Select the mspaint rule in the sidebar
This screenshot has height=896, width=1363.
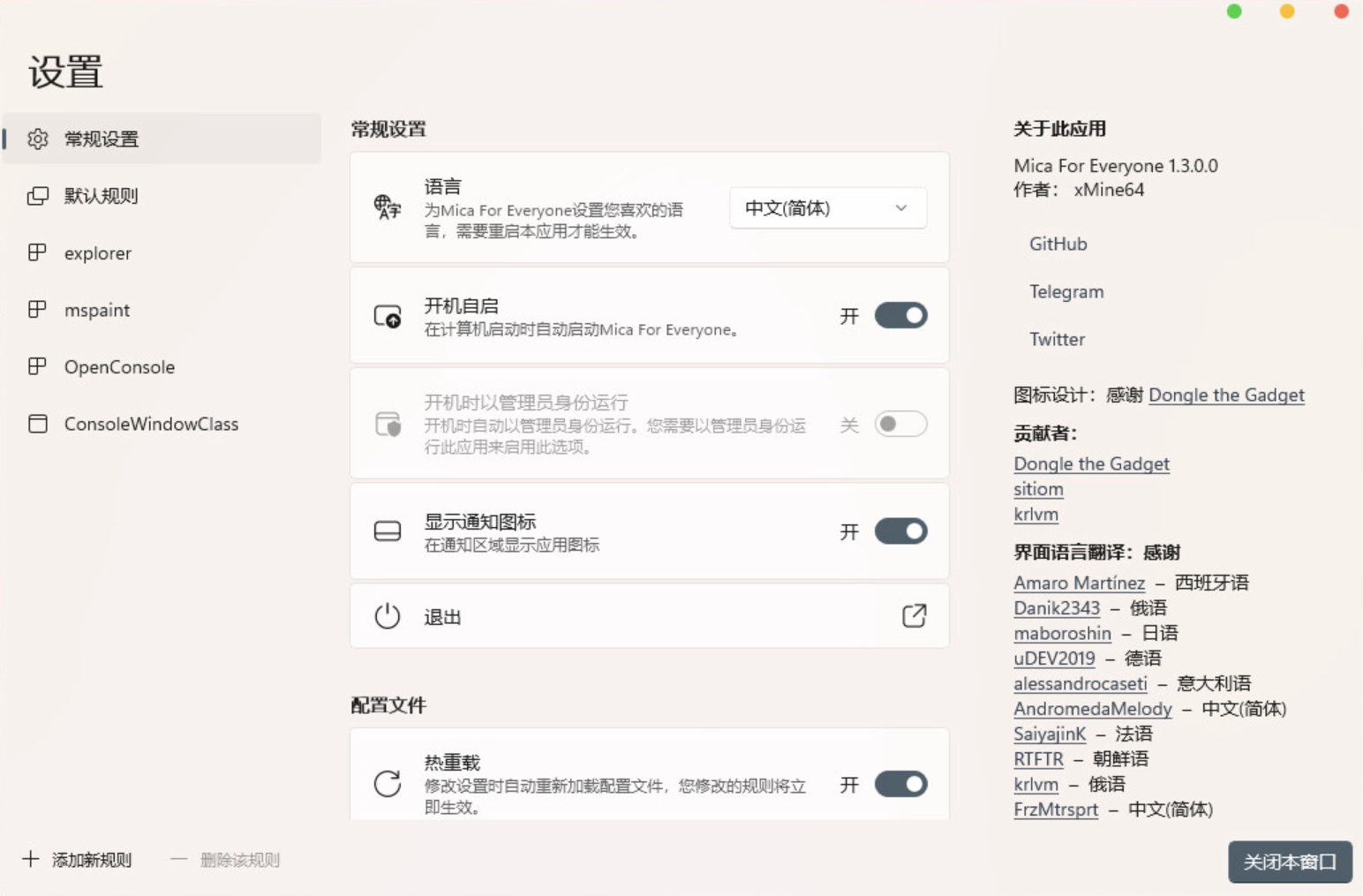[96, 310]
